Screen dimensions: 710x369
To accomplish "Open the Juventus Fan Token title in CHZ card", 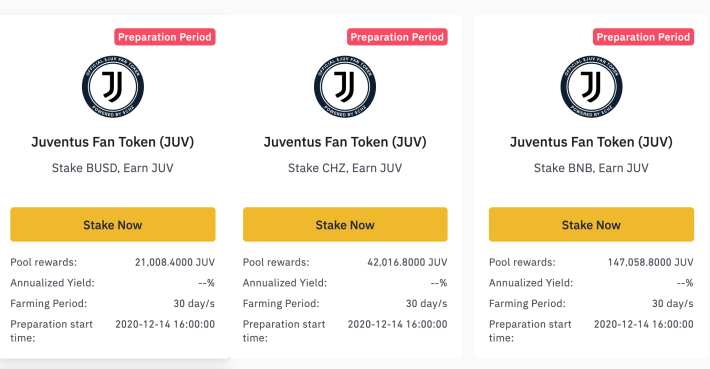I will (345, 142).
